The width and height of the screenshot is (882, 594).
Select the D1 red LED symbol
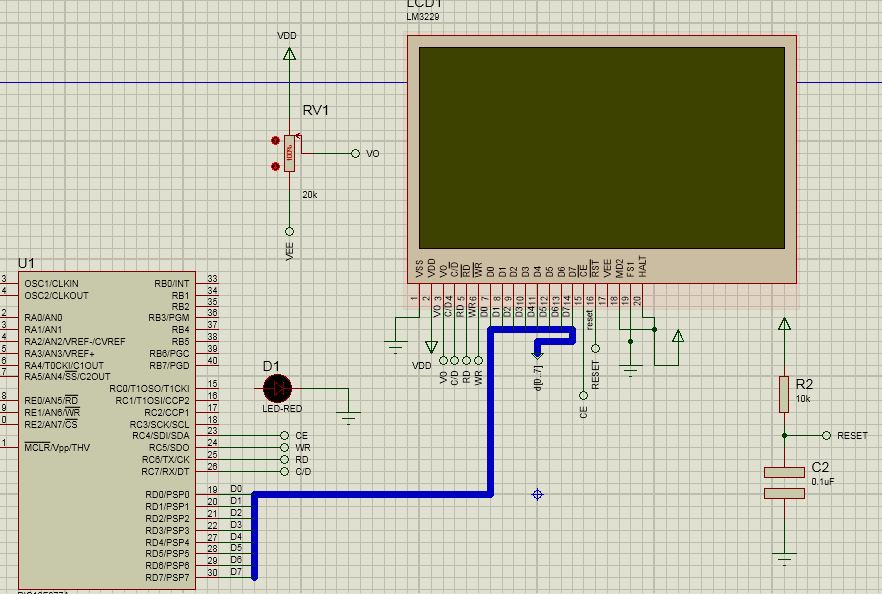(x=277, y=388)
